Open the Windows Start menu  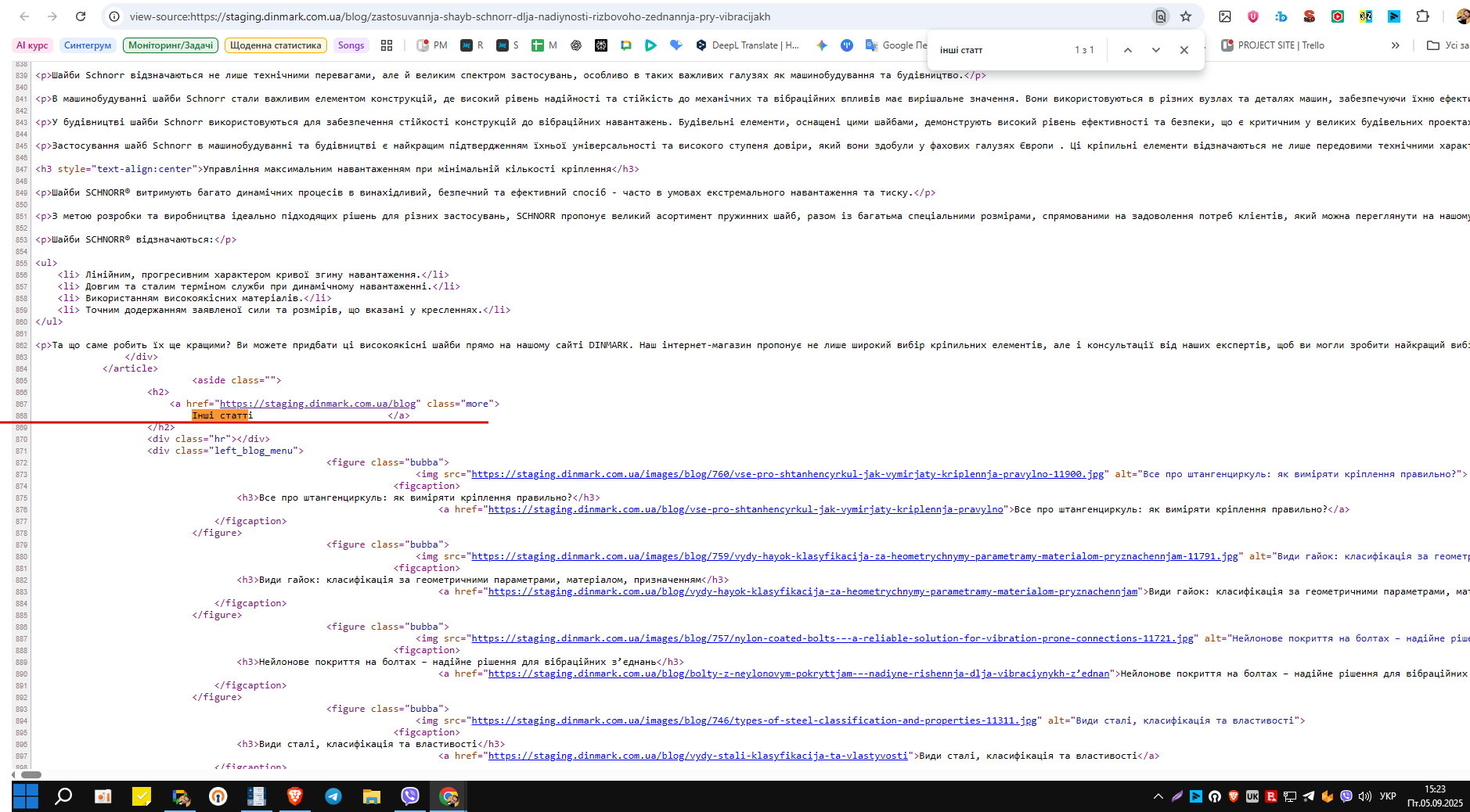(26, 796)
